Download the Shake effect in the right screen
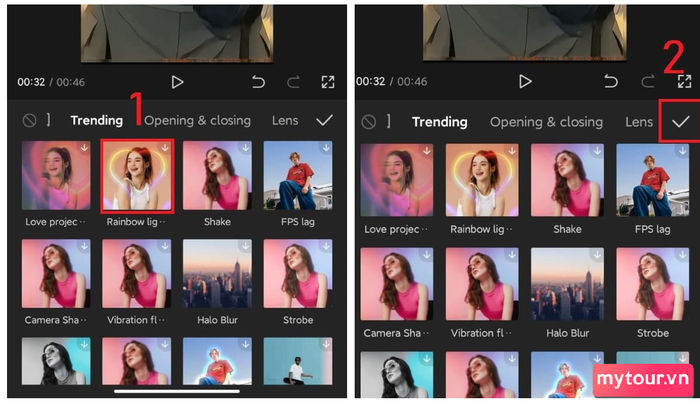This screenshot has width=700, height=405. point(597,151)
